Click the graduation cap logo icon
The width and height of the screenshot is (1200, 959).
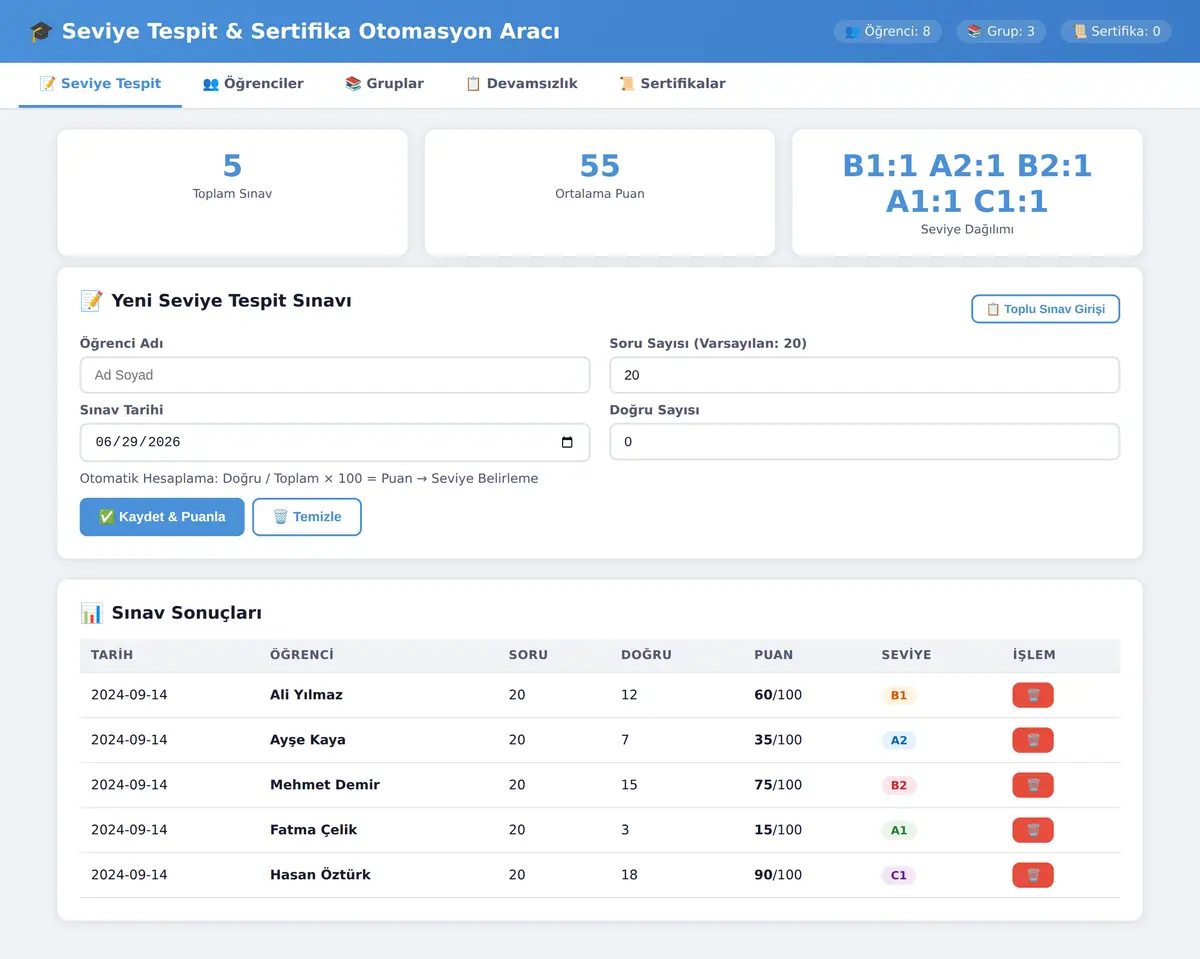[x=41, y=31]
